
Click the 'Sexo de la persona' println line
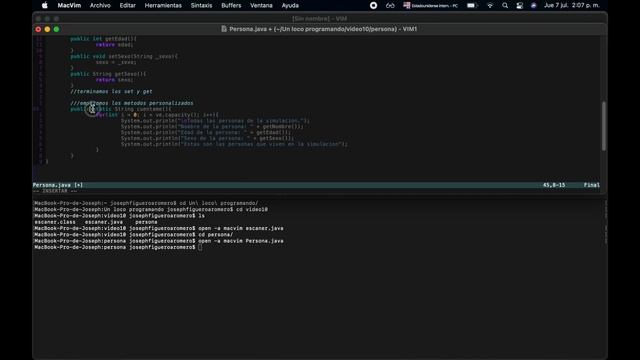click(x=207, y=138)
